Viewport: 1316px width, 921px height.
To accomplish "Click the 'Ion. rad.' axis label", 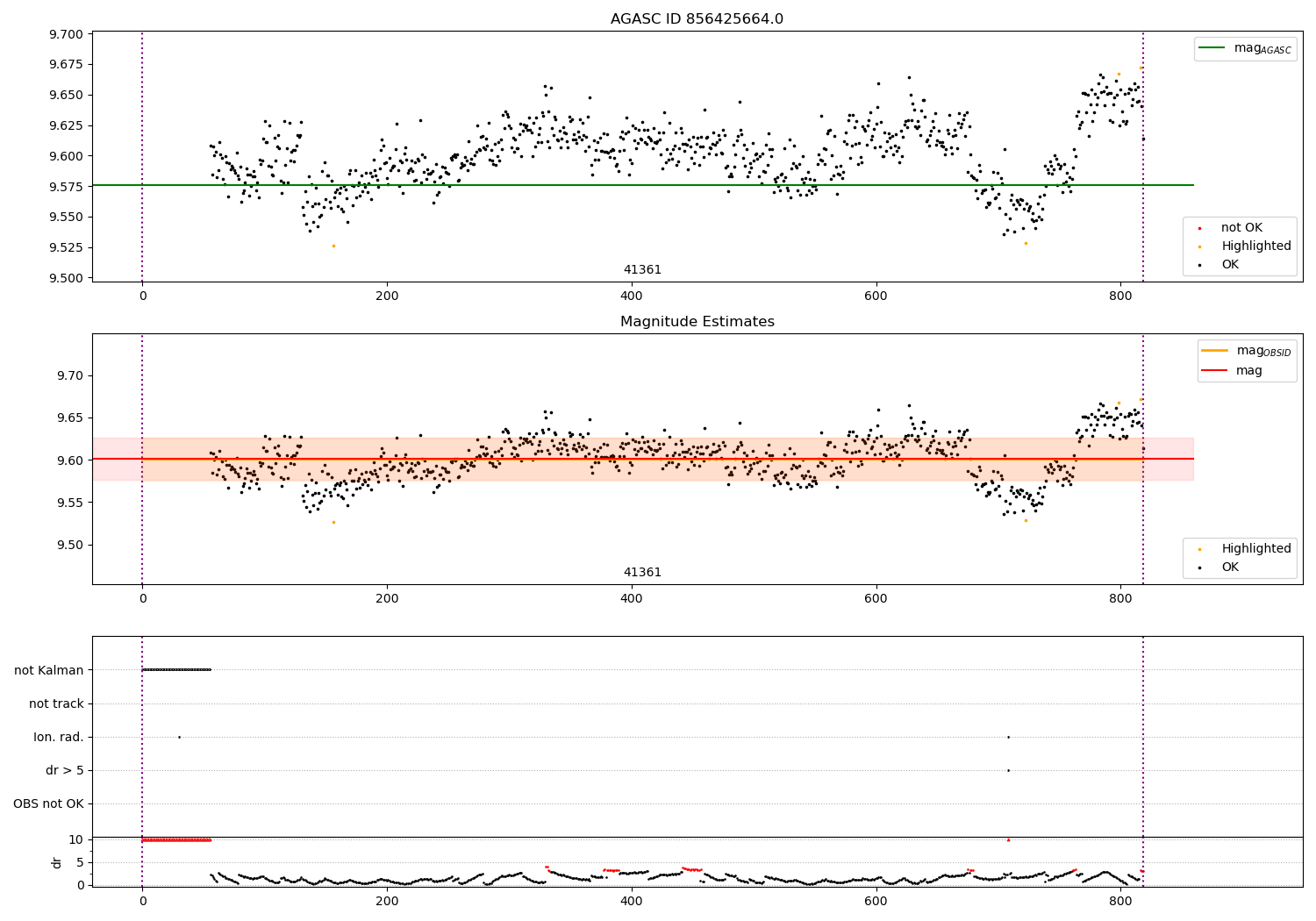I will [59, 737].
